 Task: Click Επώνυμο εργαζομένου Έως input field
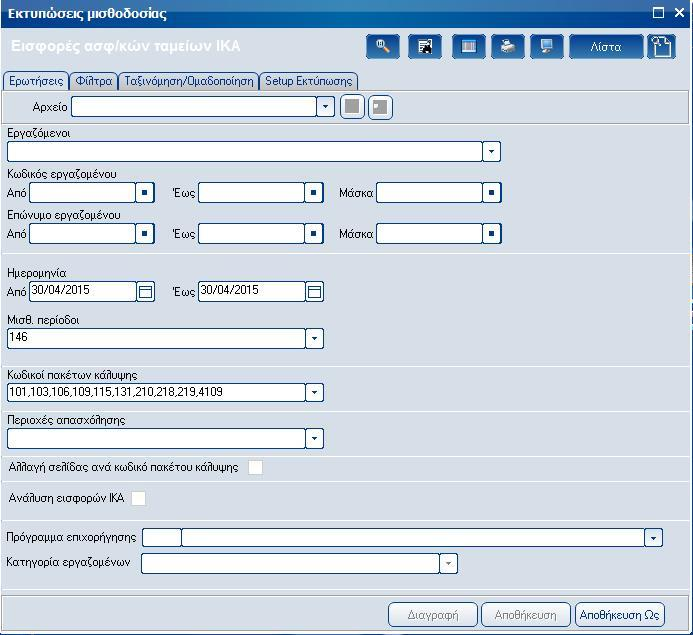point(251,233)
